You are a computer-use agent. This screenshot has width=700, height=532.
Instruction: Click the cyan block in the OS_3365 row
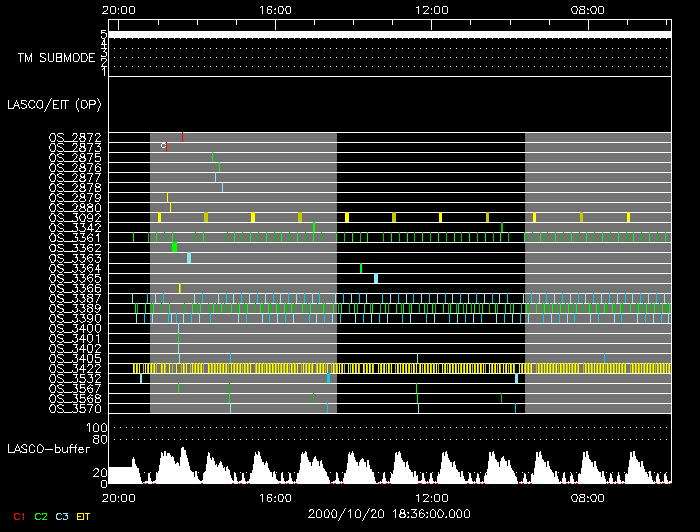click(376, 278)
